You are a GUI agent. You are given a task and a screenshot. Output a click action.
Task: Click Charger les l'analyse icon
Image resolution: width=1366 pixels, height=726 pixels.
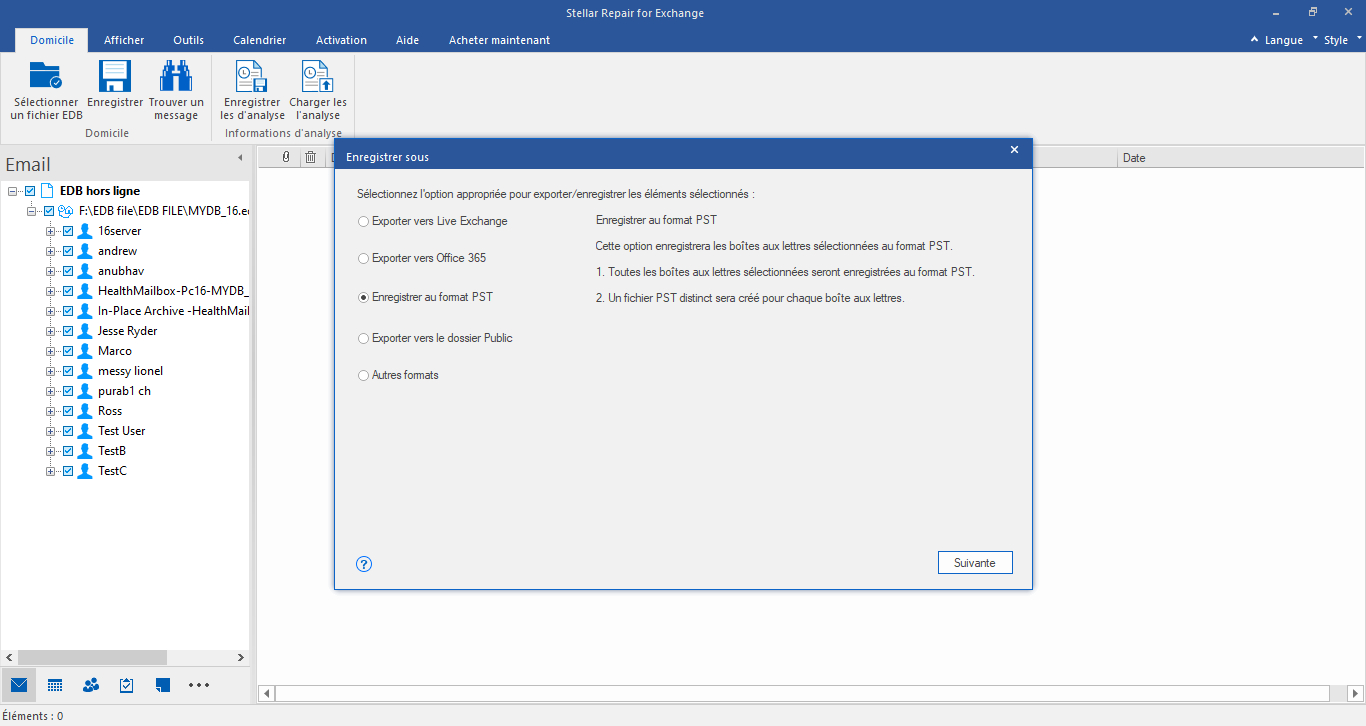pyautogui.click(x=318, y=77)
